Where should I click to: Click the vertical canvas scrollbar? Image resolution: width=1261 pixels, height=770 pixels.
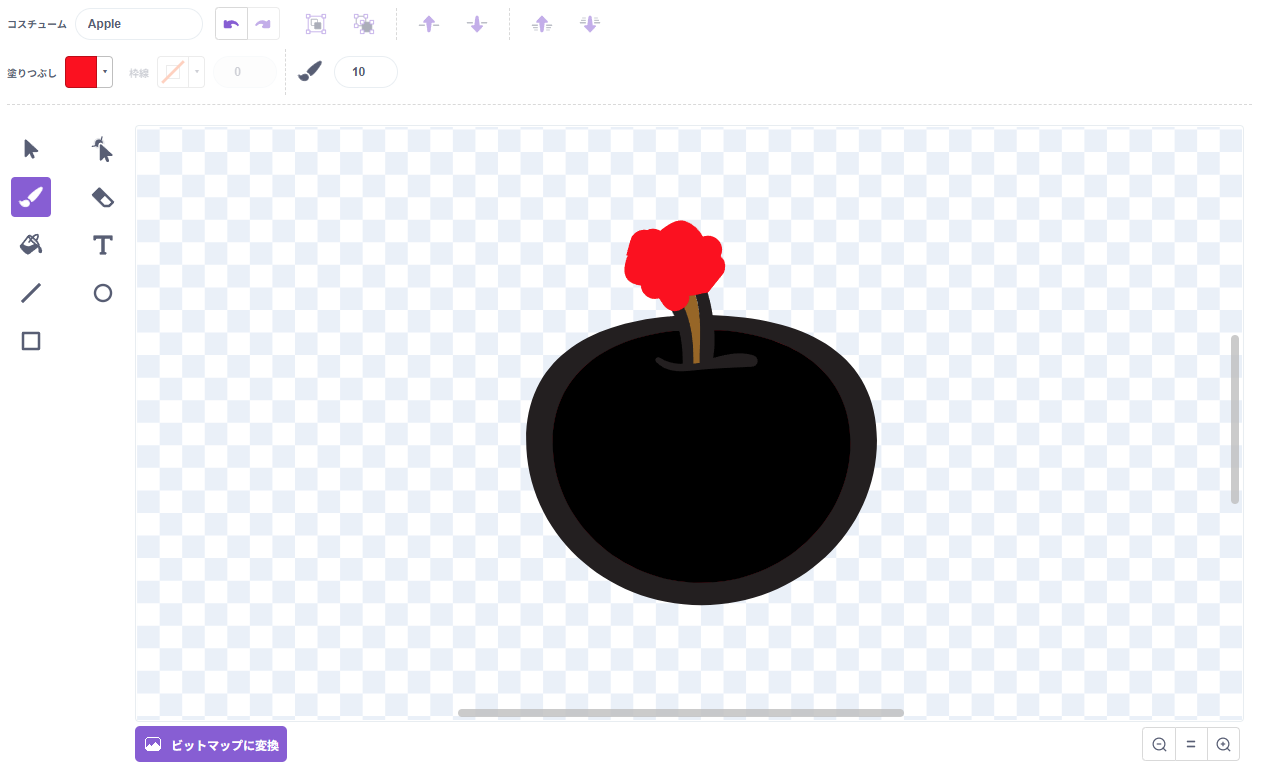click(x=1235, y=419)
